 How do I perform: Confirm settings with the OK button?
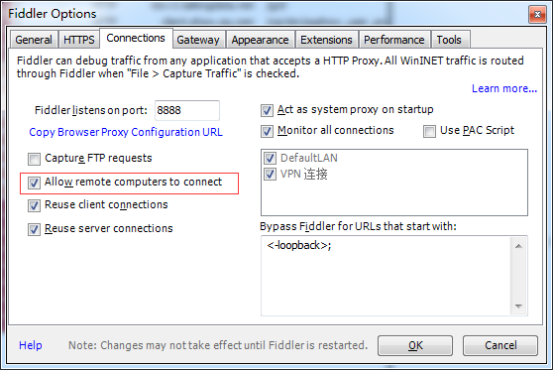pos(415,345)
